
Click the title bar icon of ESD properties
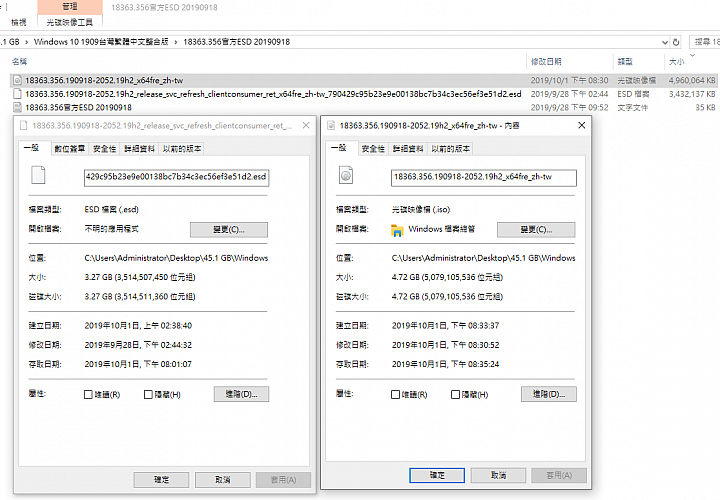(x=24, y=125)
